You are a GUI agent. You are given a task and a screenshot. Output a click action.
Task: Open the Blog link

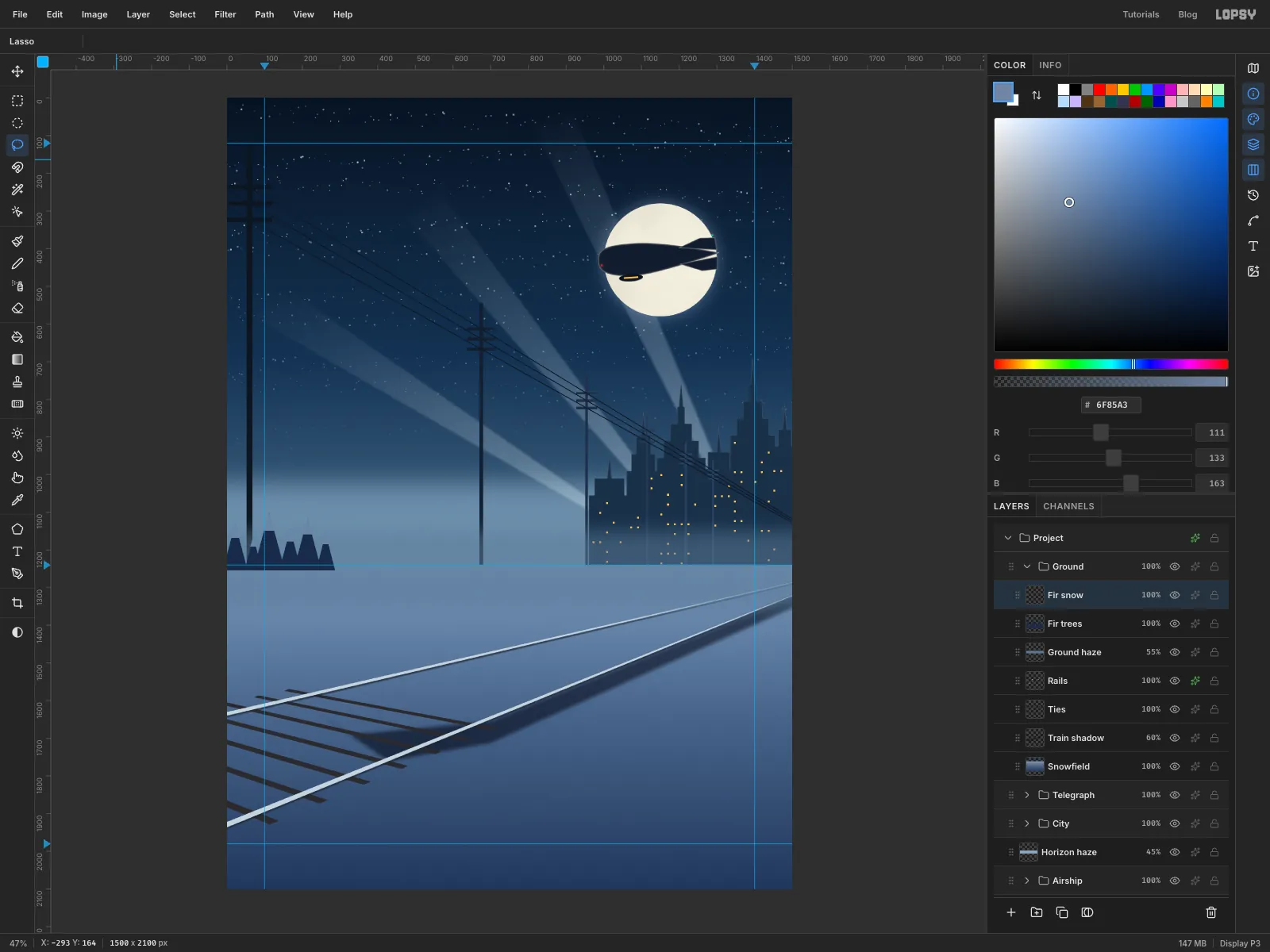click(x=1187, y=14)
